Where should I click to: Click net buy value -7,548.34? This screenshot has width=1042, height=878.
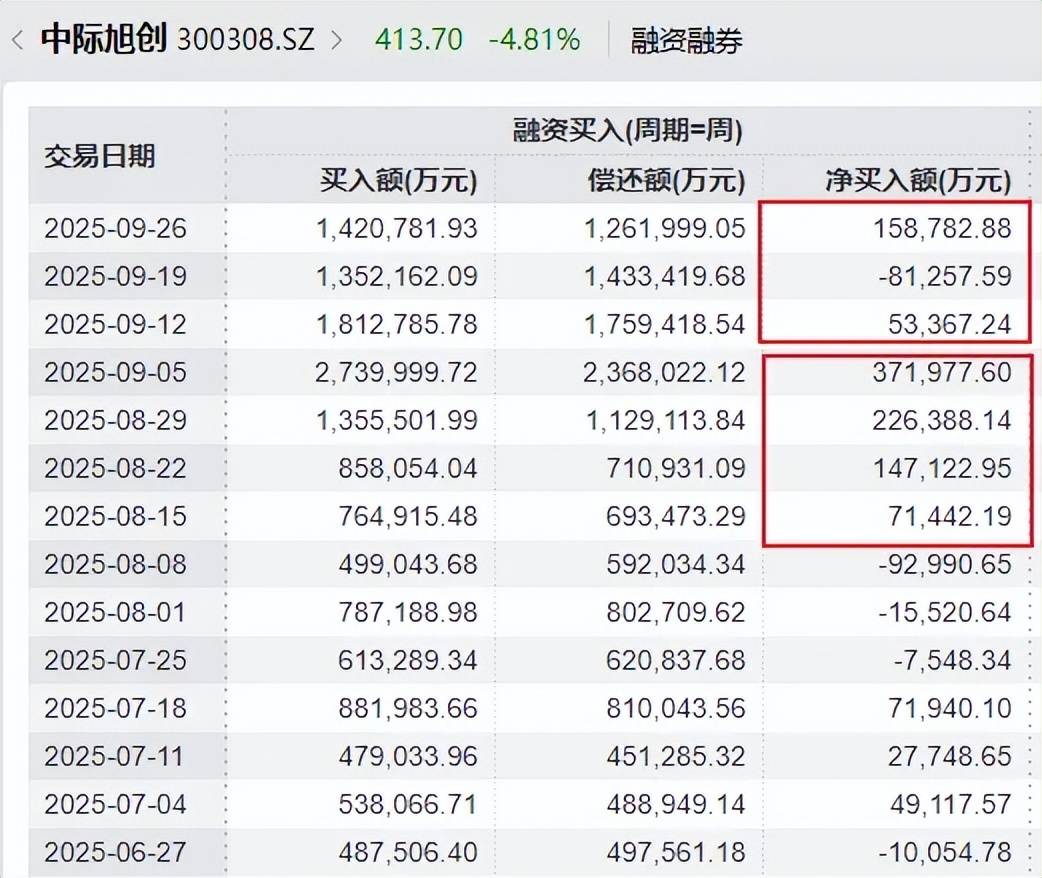pos(952,661)
